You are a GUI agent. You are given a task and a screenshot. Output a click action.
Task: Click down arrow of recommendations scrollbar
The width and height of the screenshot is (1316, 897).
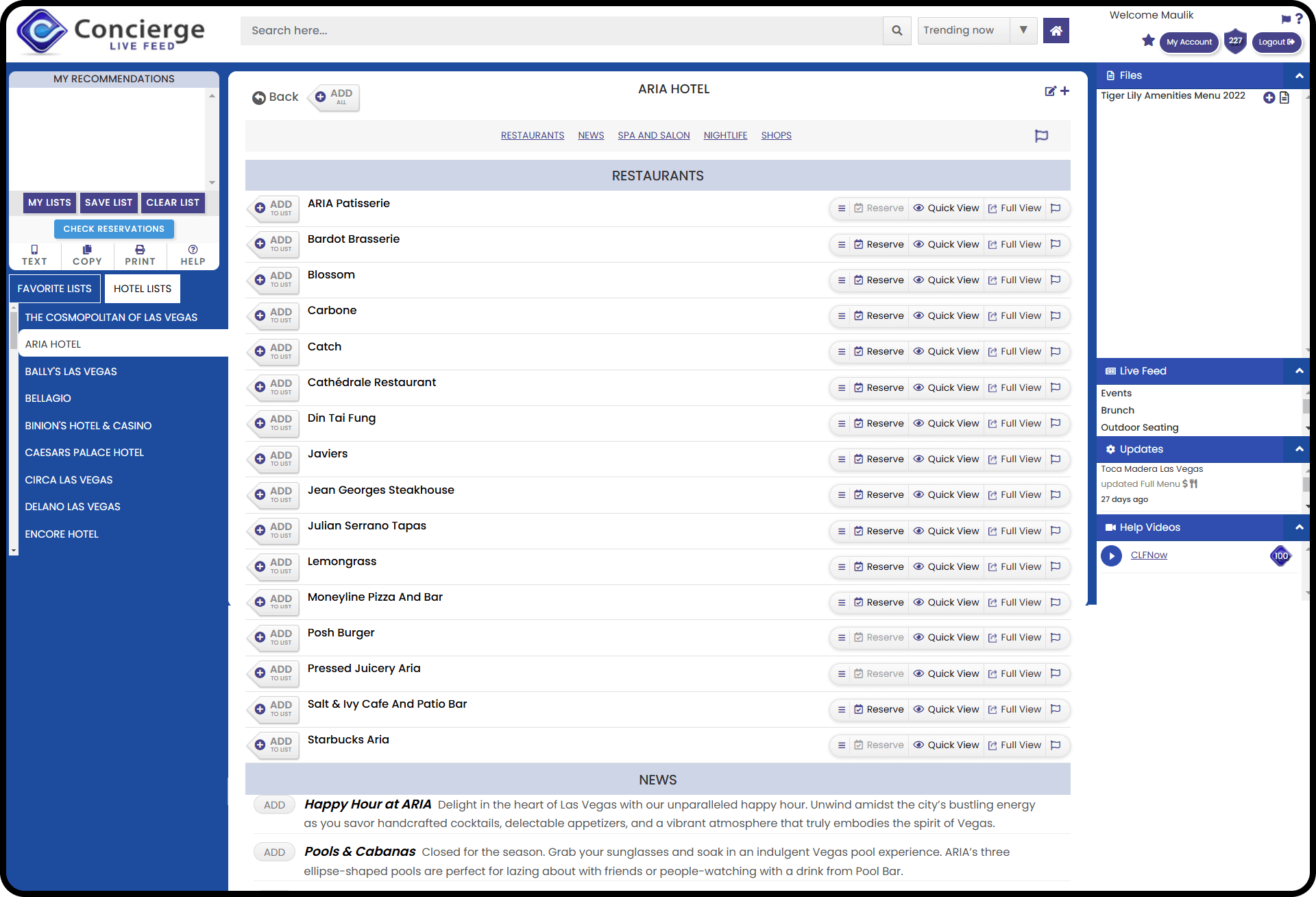(x=212, y=182)
